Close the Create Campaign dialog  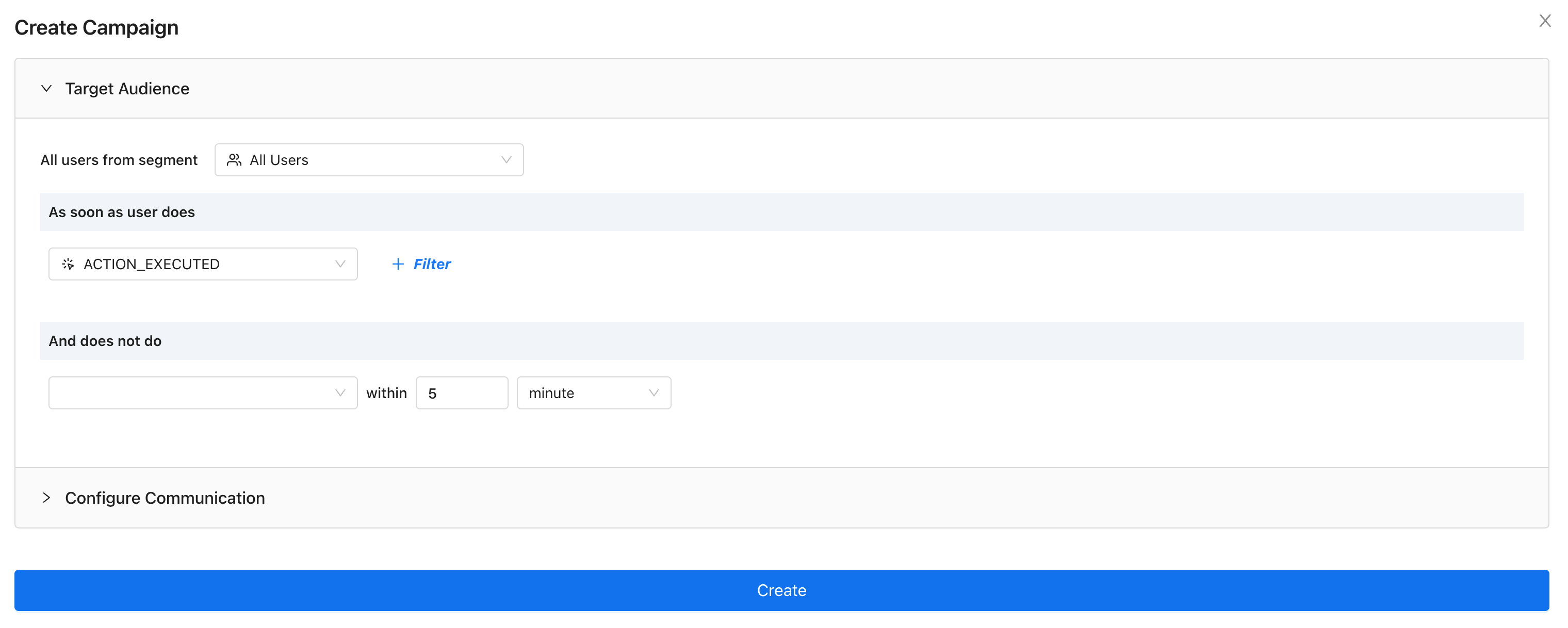point(1544,21)
